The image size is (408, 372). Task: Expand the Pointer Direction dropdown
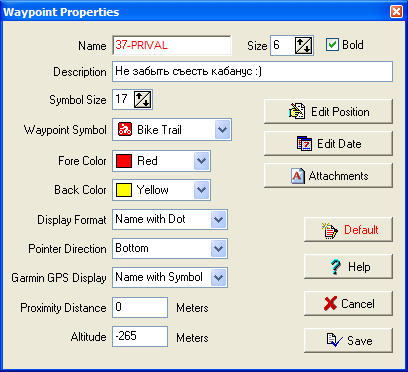coord(219,248)
